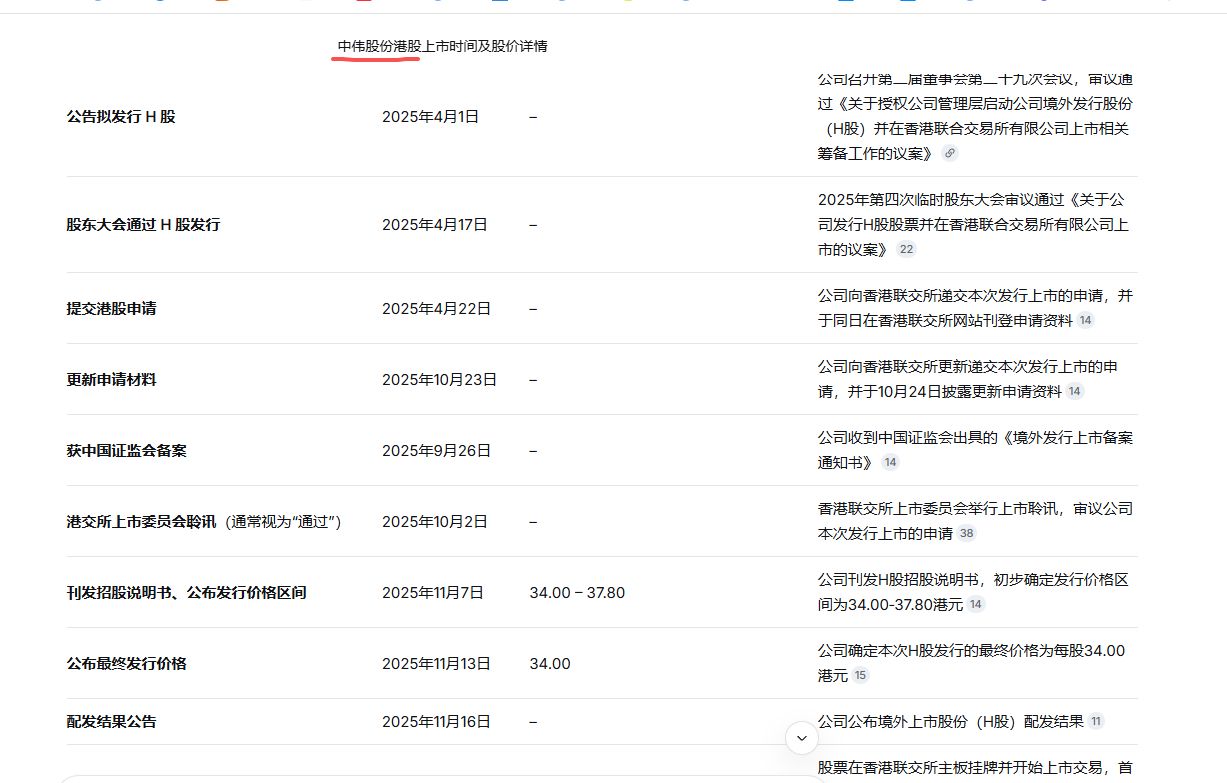Click description 公司收到中国证监会出具的《境外发行上市备案通知书》
This screenshot has height=783, width=1227.
(x=975, y=450)
